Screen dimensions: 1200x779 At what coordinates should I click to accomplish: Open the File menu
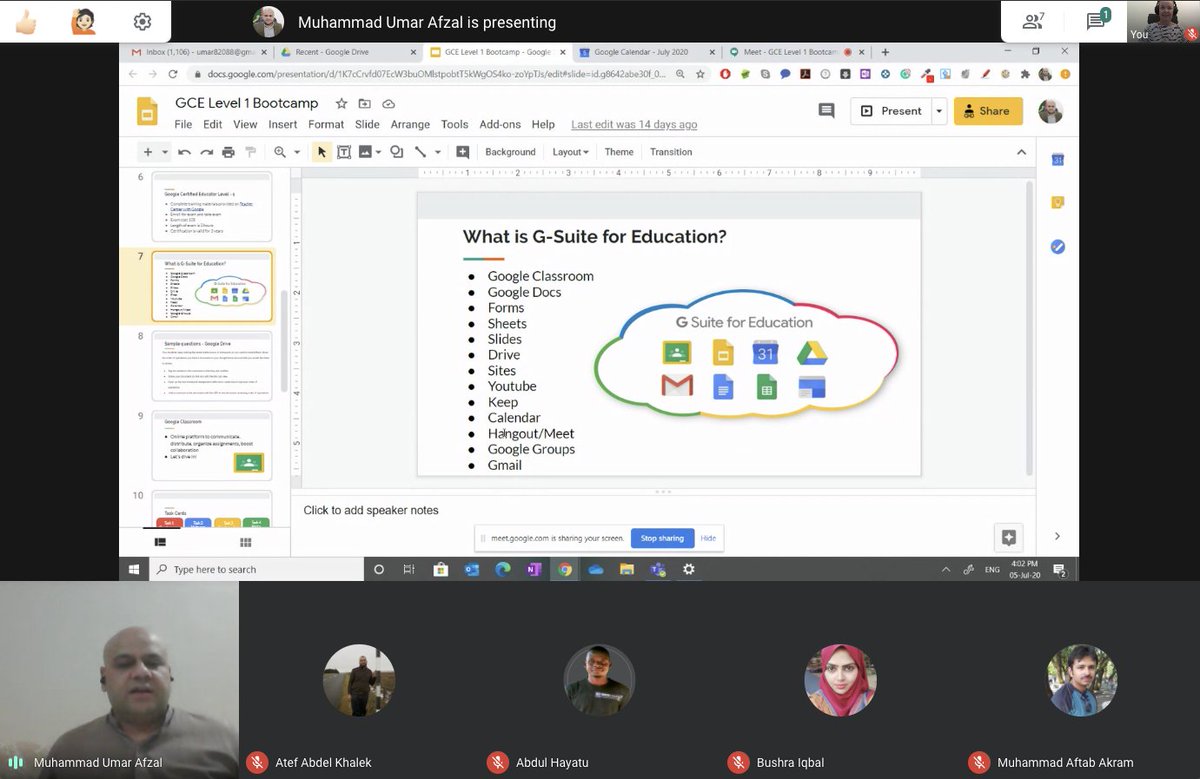tap(183, 124)
